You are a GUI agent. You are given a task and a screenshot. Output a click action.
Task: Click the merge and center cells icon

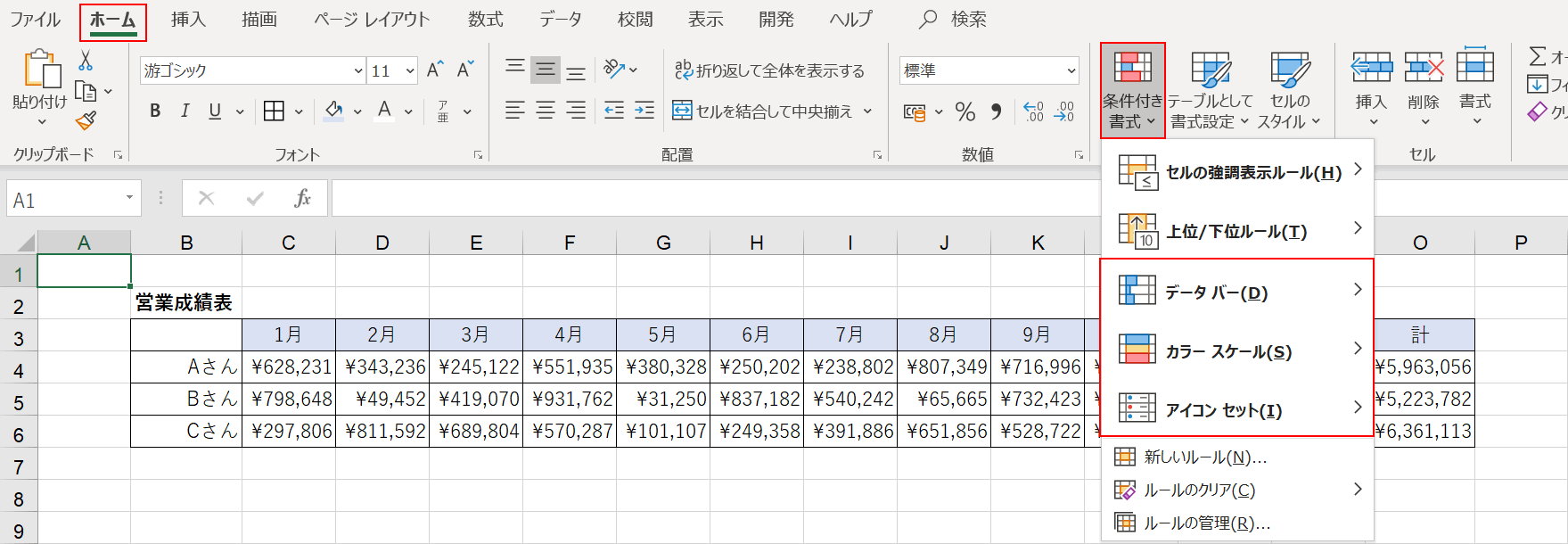pos(682,111)
